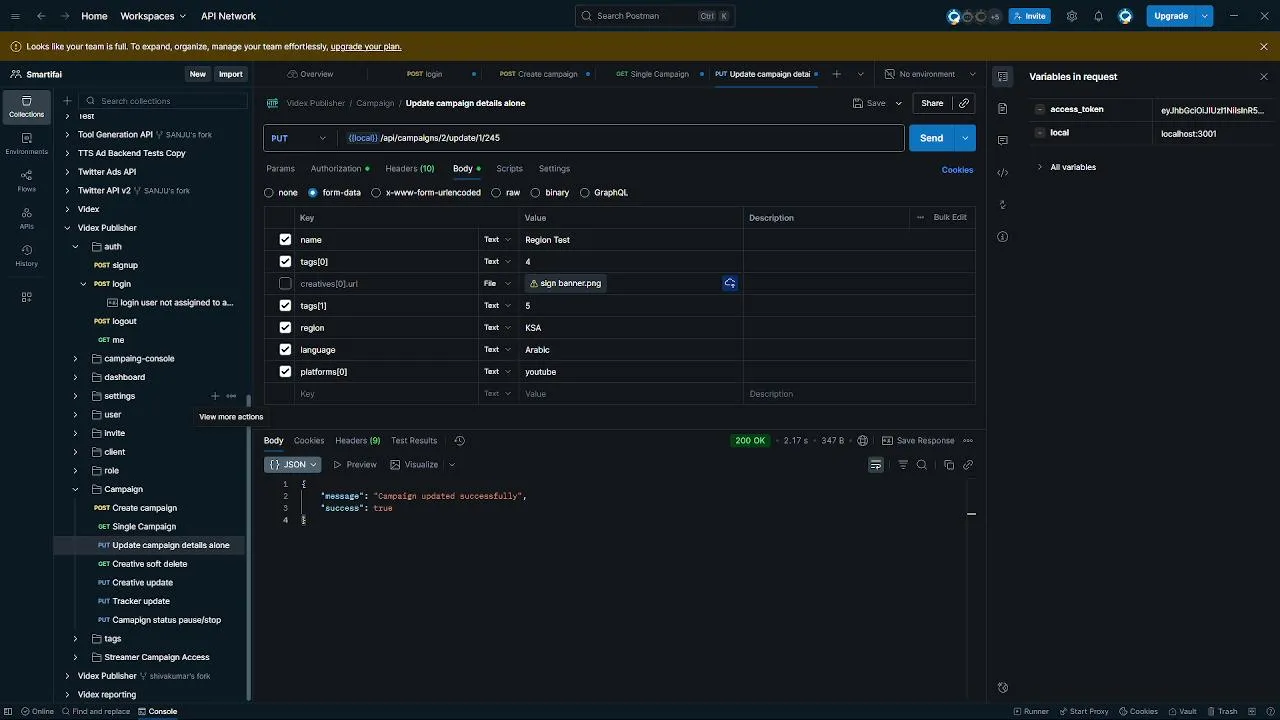Collapse the auth folder
This screenshot has width=1280, height=720.
click(x=75, y=247)
